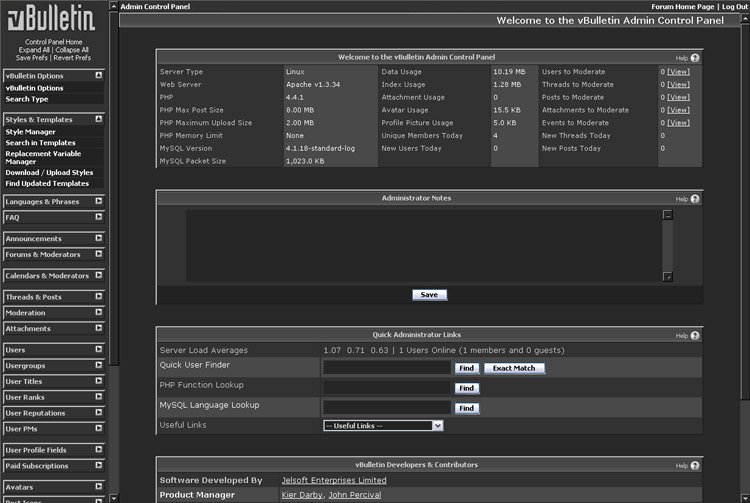Go to Control Panel Home
The width and height of the screenshot is (750, 503).
pyautogui.click(x=54, y=42)
